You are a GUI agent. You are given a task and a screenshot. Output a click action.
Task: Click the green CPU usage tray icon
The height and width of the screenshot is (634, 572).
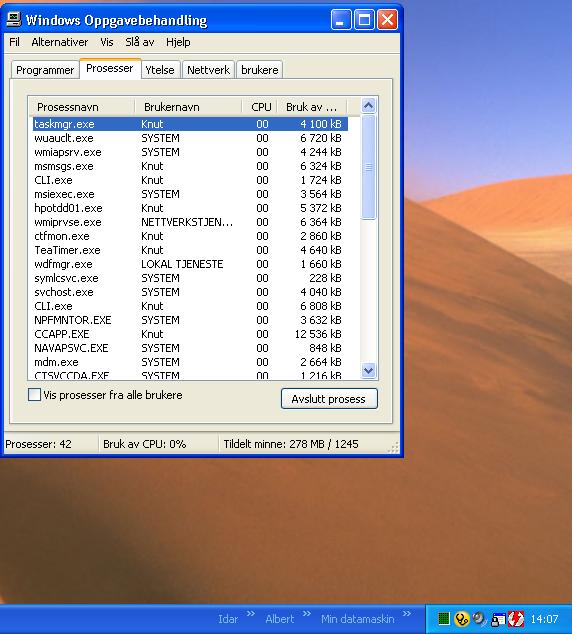click(x=443, y=619)
